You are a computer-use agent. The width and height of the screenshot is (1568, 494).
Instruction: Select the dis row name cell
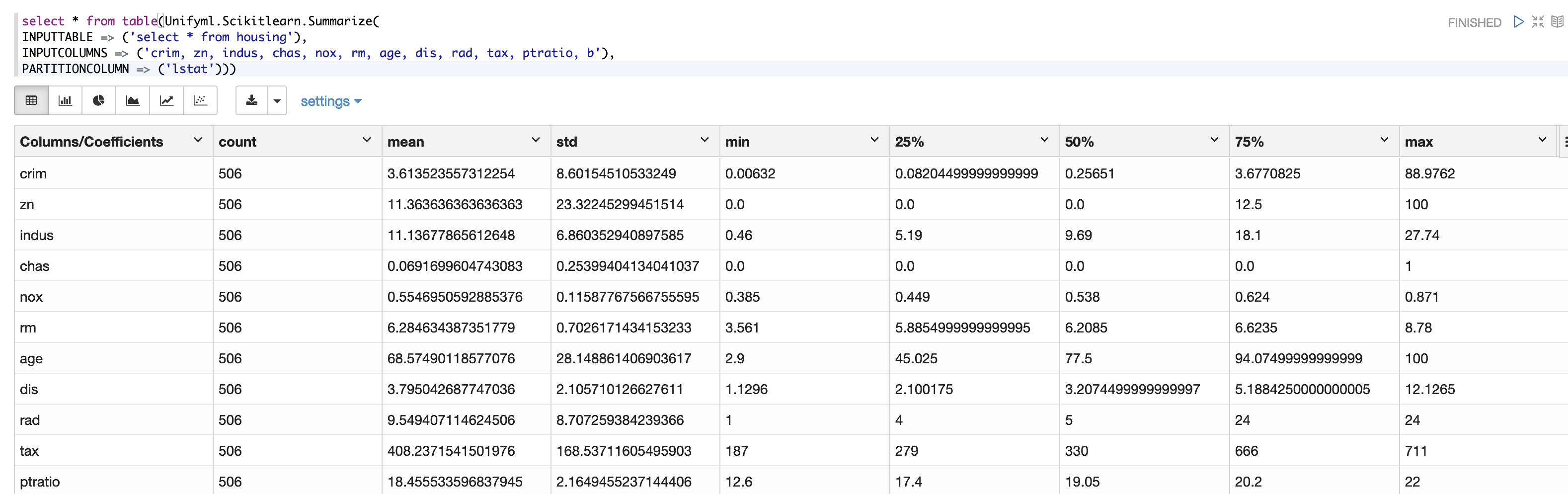114,389
